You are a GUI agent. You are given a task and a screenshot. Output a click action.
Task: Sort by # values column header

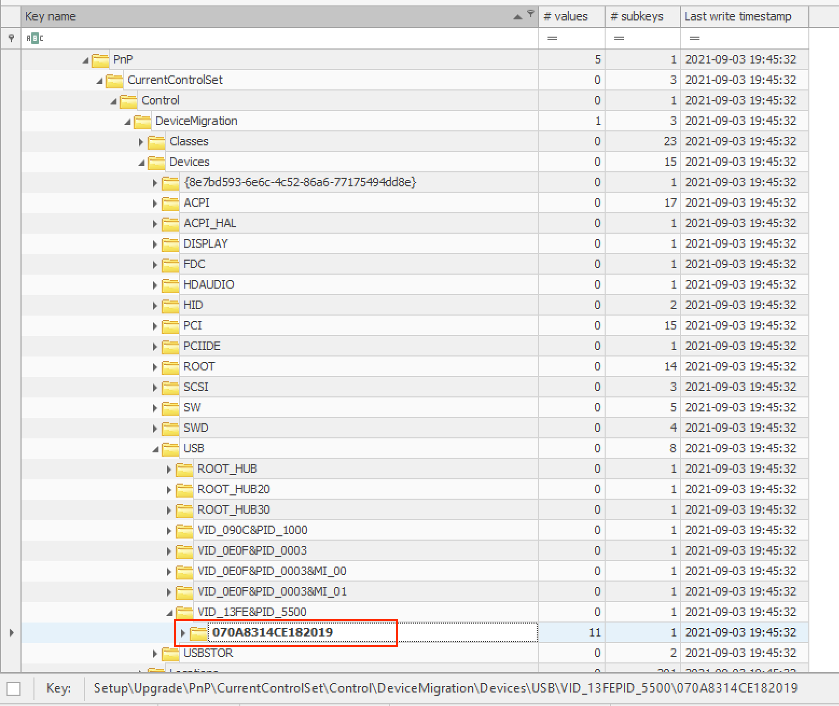(x=571, y=17)
